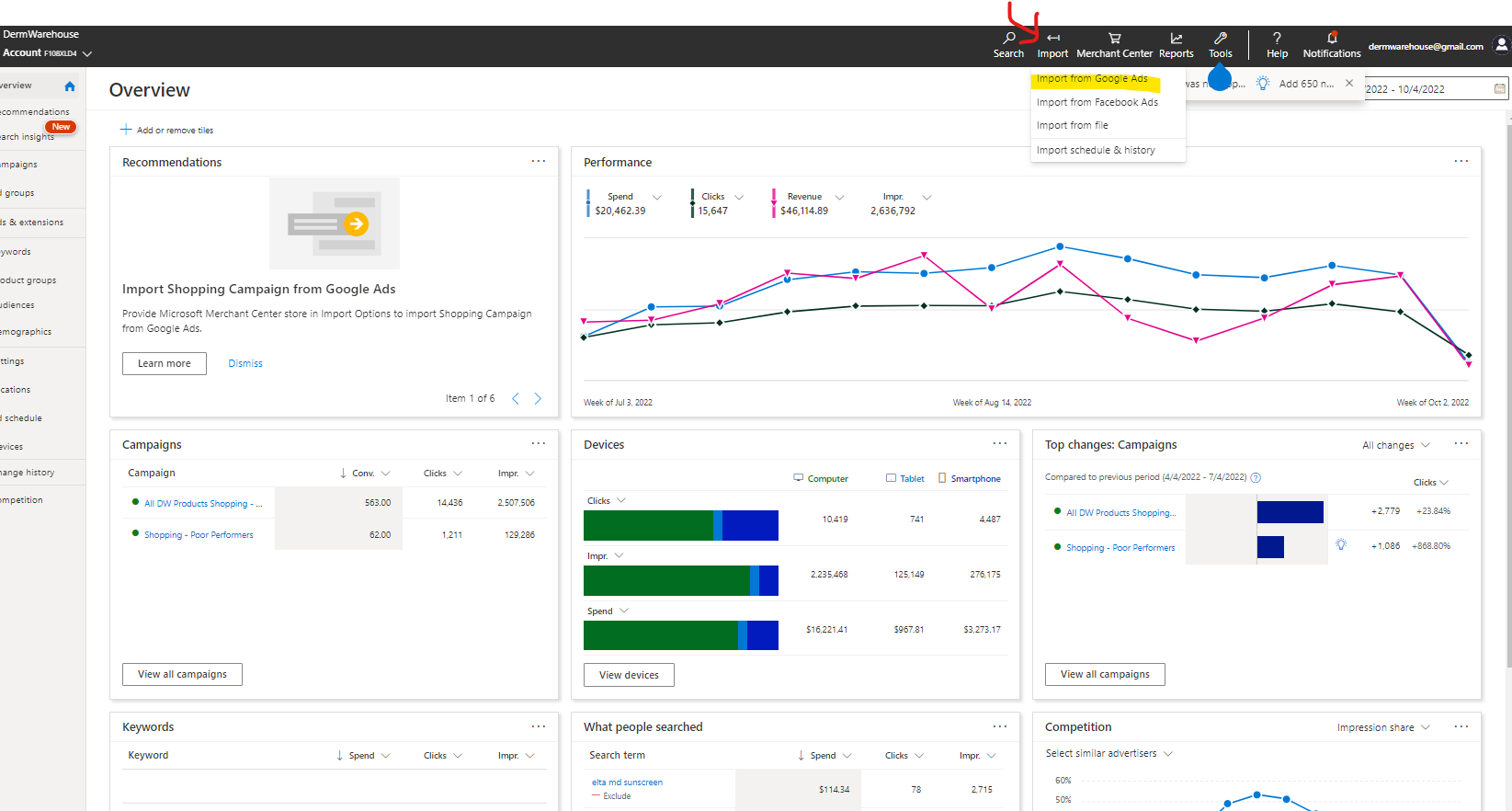Open Impression share dropdown in Competition

click(1383, 727)
